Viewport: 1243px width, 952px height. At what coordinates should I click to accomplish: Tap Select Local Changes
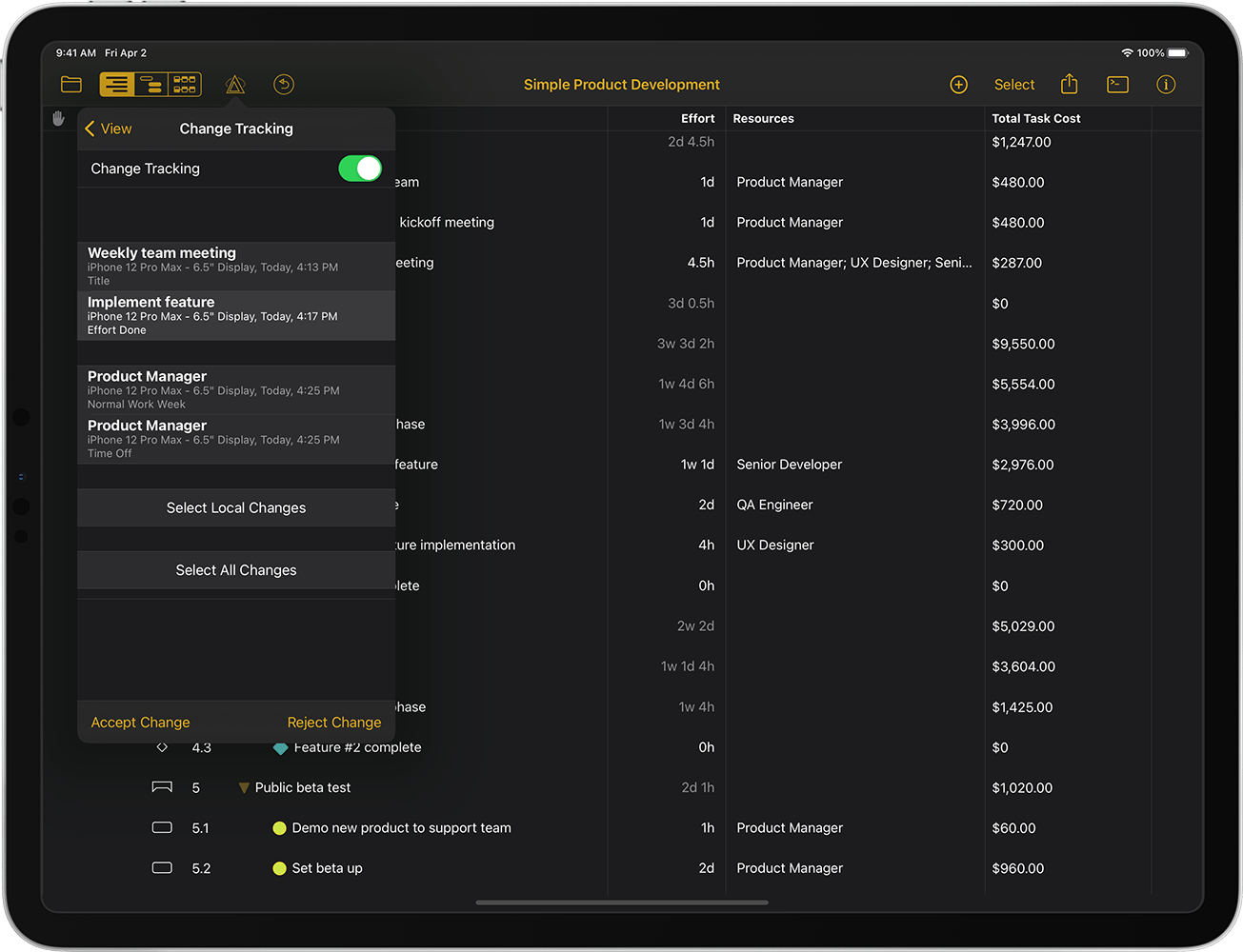click(x=236, y=508)
